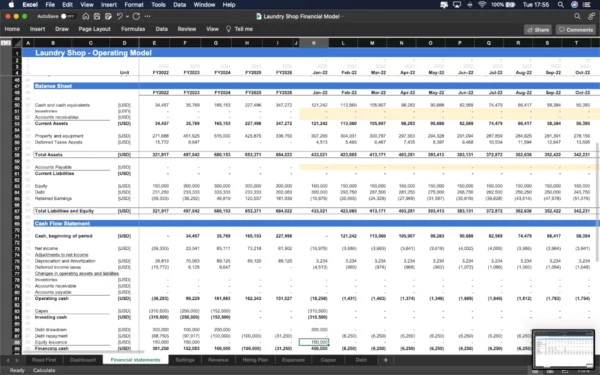Select the Total Assets row label

coord(49,155)
